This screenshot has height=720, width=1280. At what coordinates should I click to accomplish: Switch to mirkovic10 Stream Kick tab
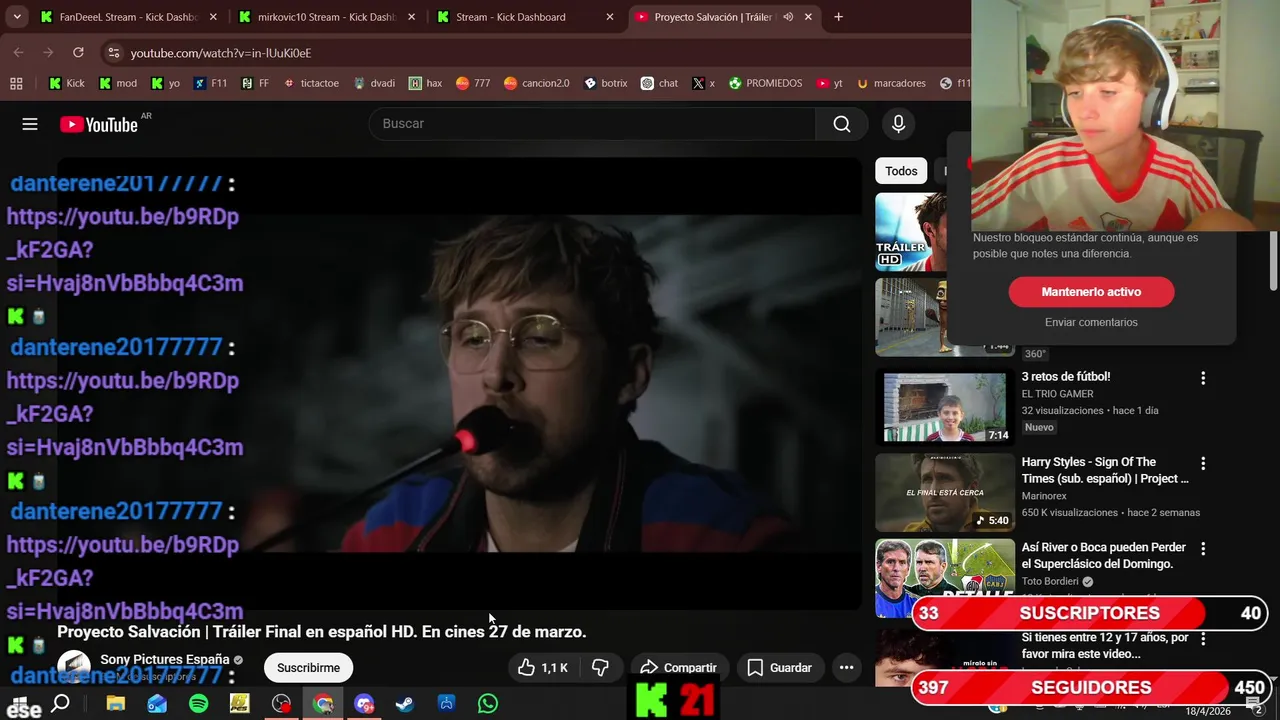pos(327,17)
